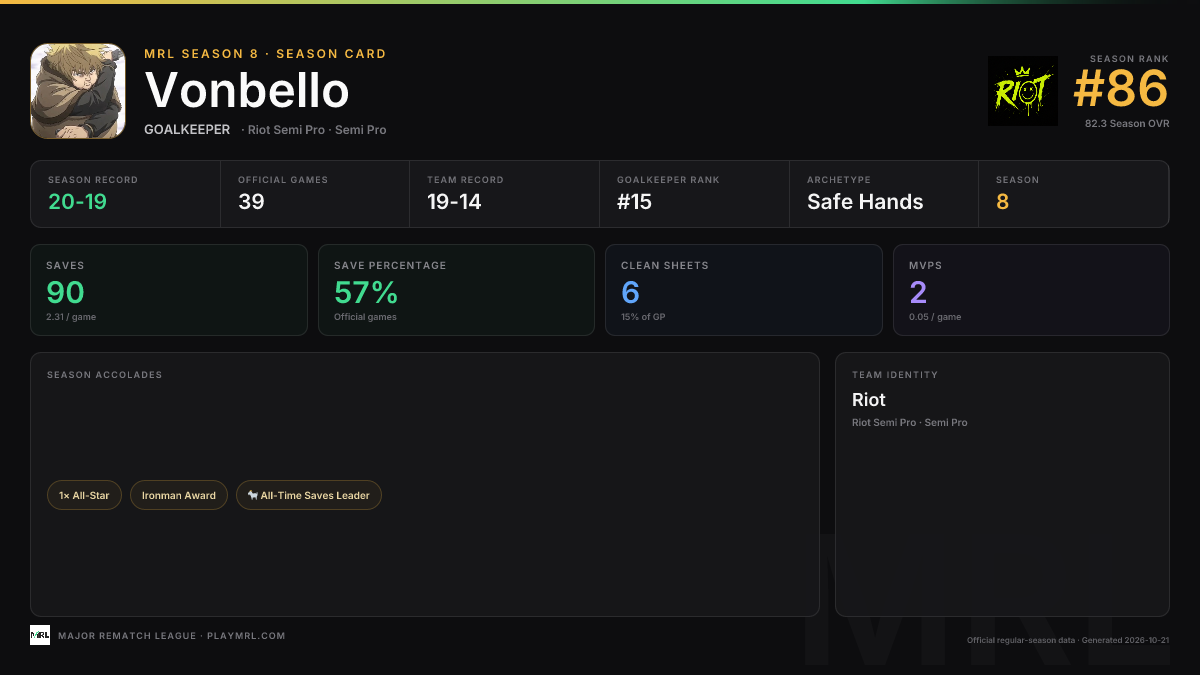This screenshot has height=675, width=1200.
Task: Click the 1× All-Star accolade badge
Action: 85,495
